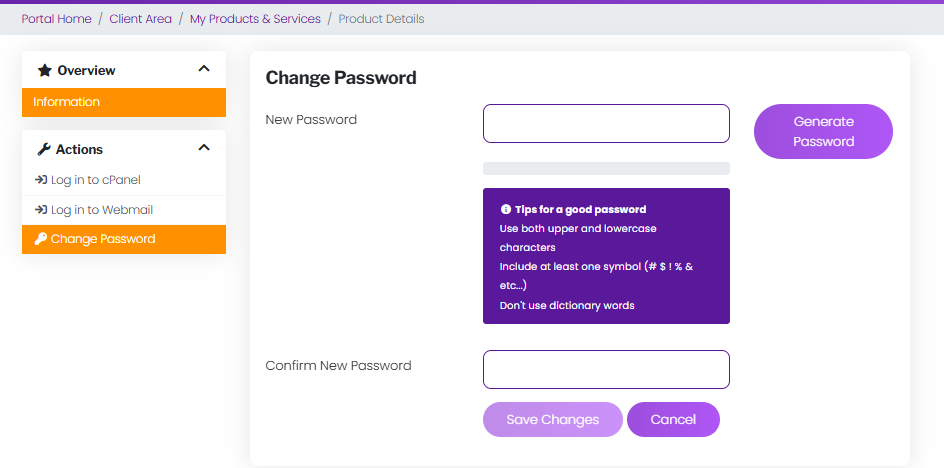
Task: Cancel the password change
Action: (x=673, y=420)
